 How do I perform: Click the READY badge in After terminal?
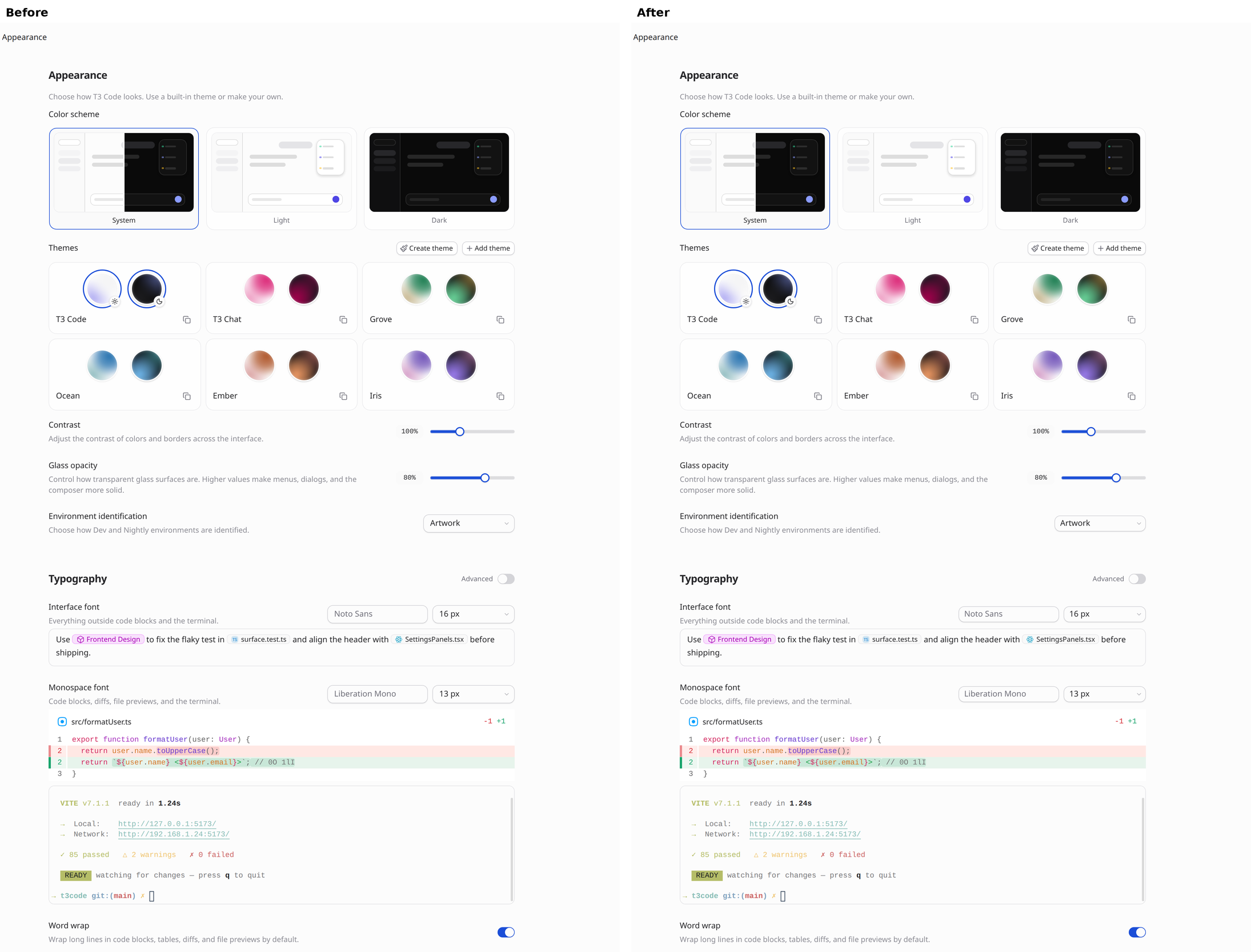coord(707,875)
